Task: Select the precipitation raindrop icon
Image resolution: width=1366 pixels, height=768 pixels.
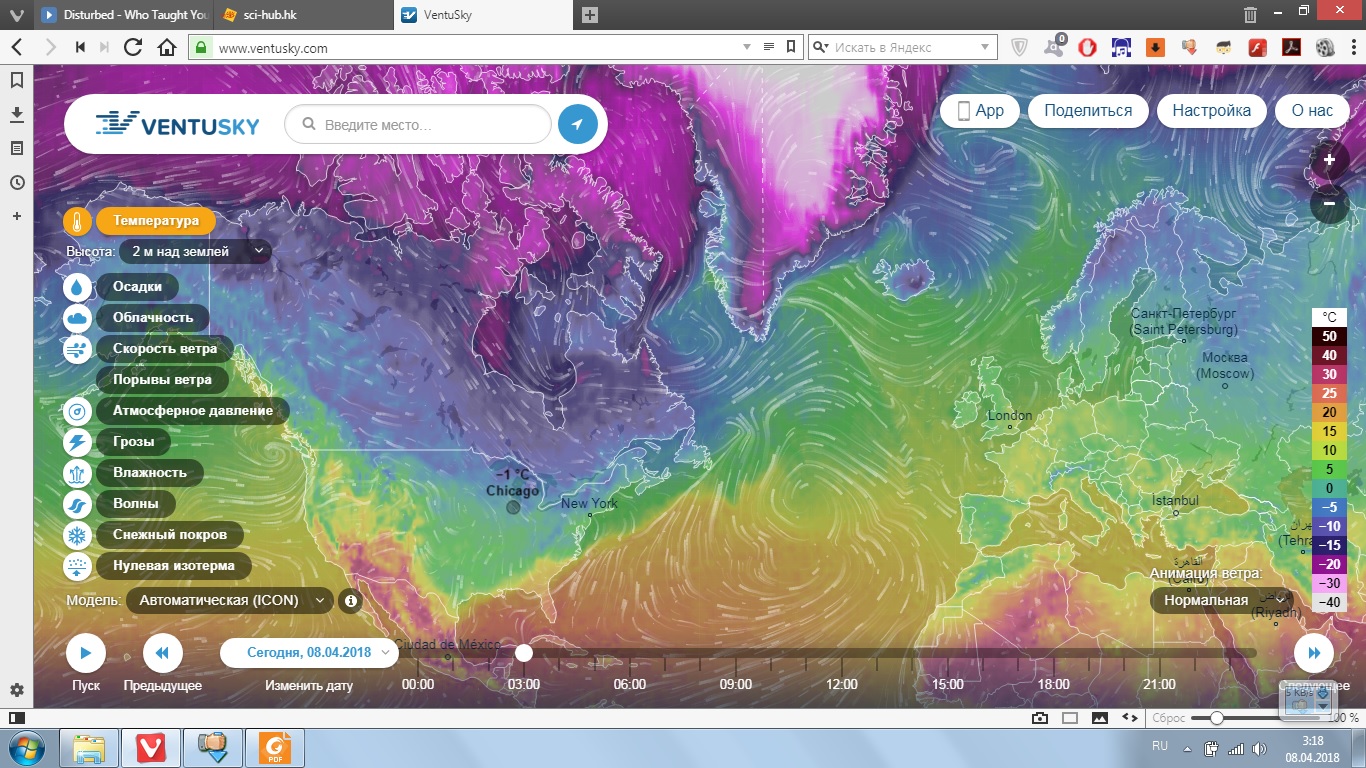Action: tap(77, 287)
